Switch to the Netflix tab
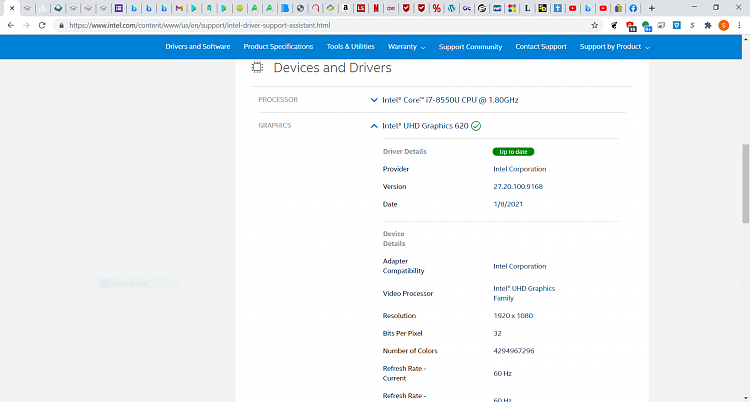750x402 pixels. tap(376, 8)
